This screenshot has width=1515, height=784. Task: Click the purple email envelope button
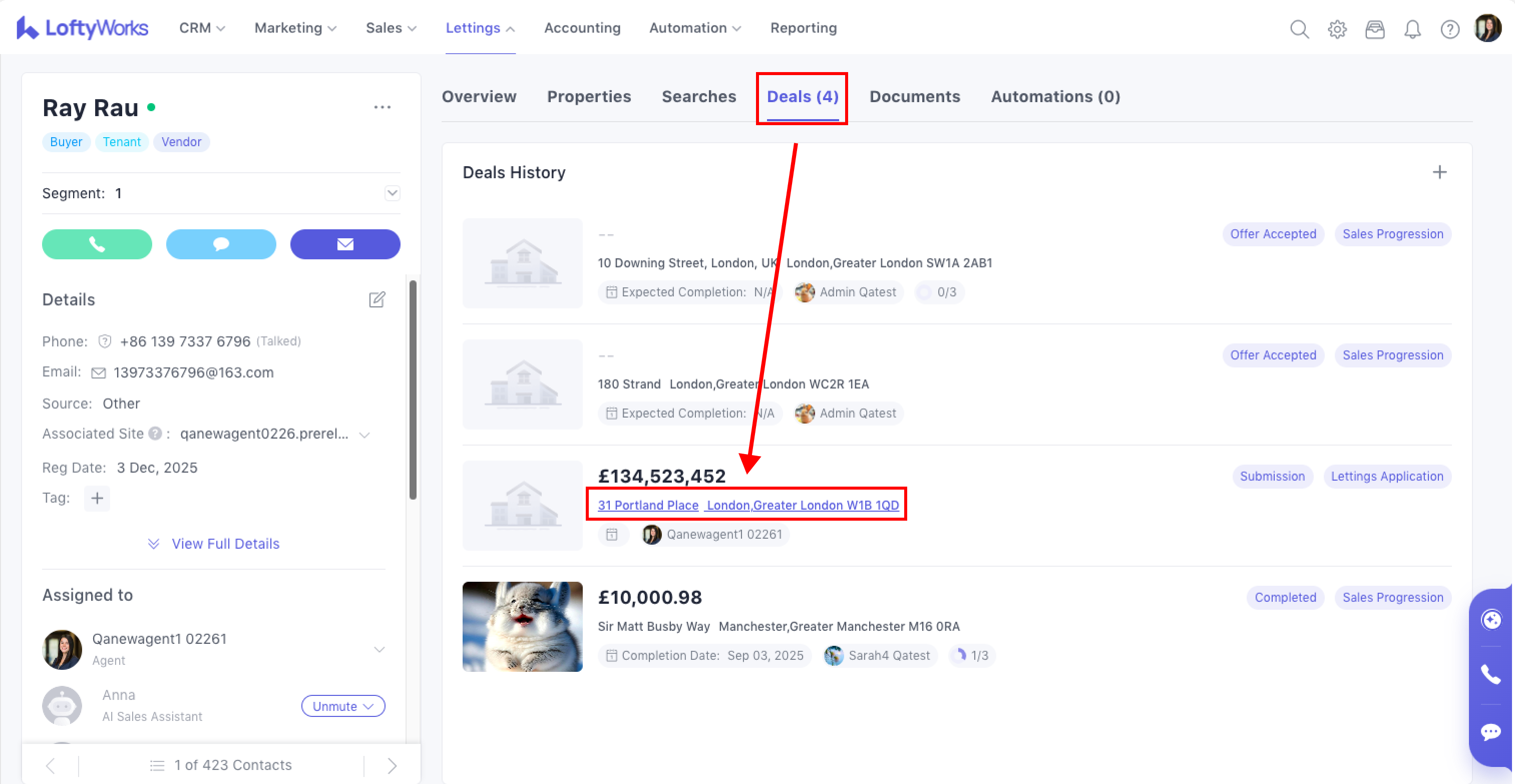[x=345, y=244]
